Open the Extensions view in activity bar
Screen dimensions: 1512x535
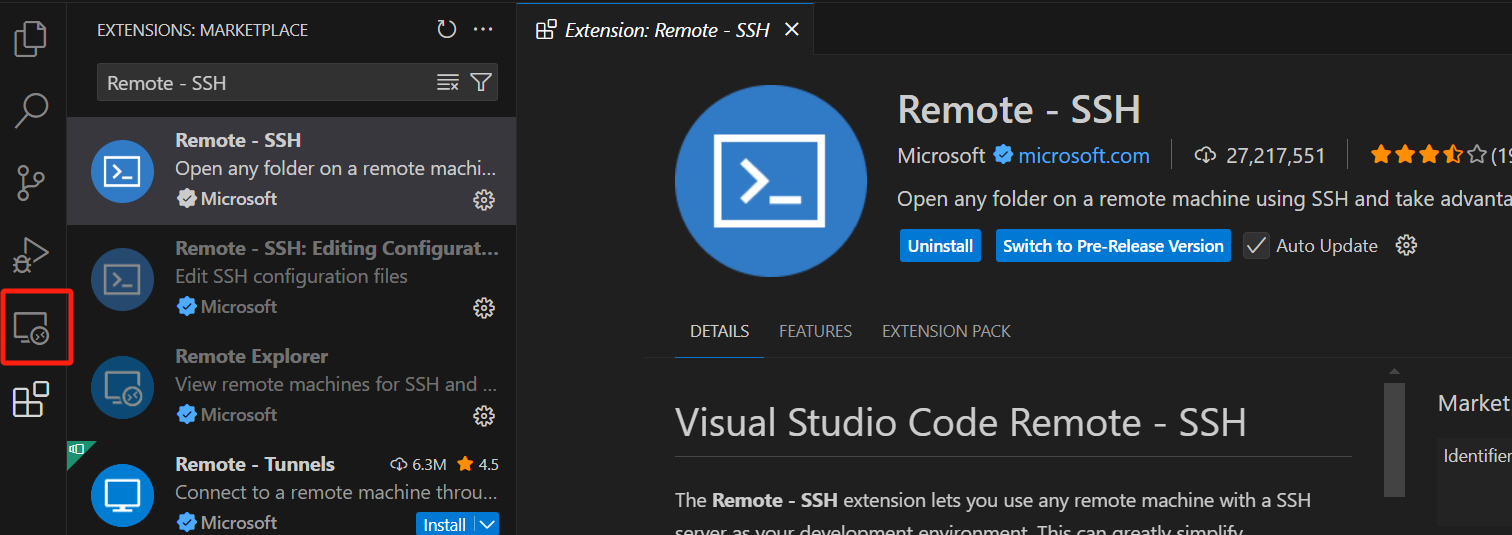[x=31, y=400]
